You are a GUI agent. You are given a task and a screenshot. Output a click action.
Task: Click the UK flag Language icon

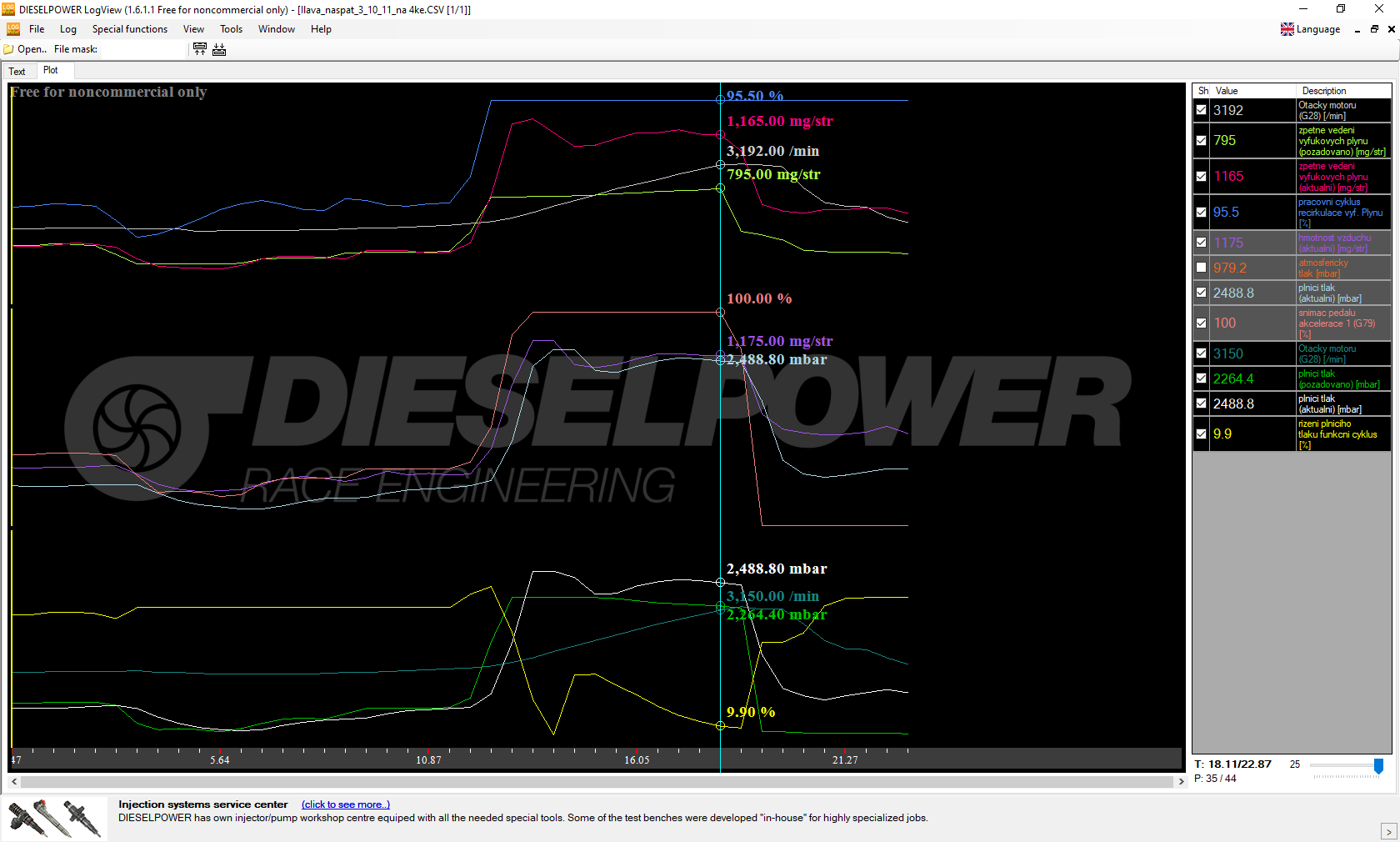(1287, 29)
